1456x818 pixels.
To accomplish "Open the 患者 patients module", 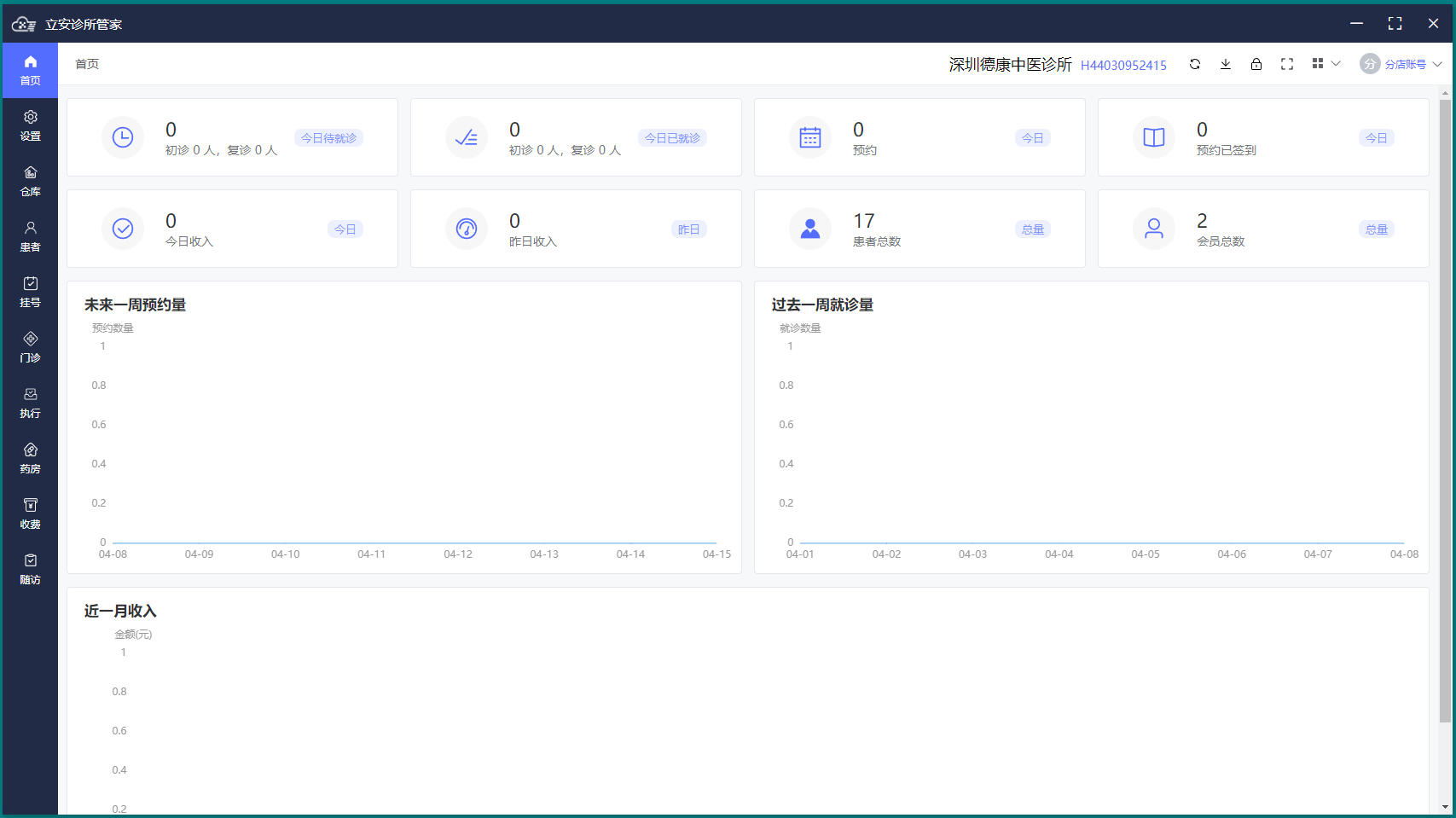I will pyautogui.click(x=30, y=236).
